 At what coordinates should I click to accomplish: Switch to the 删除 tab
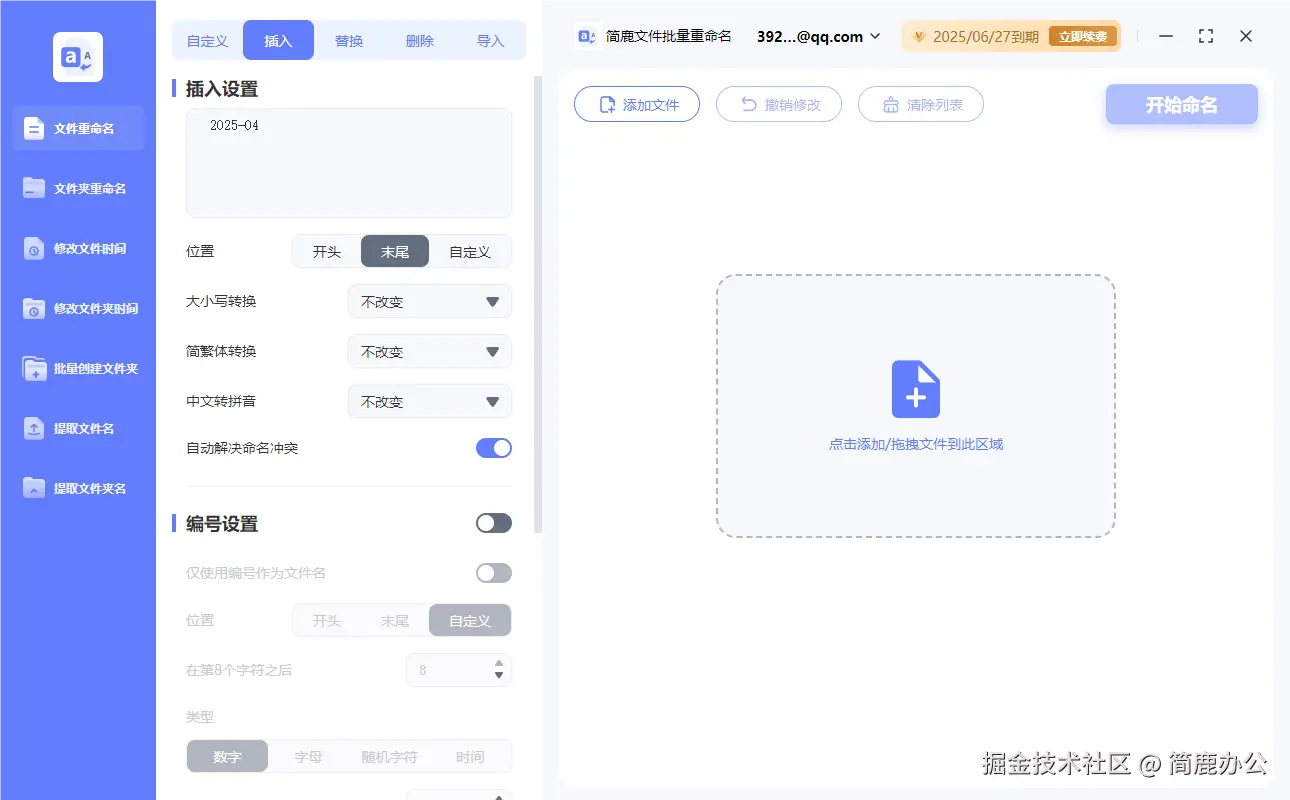420,41
